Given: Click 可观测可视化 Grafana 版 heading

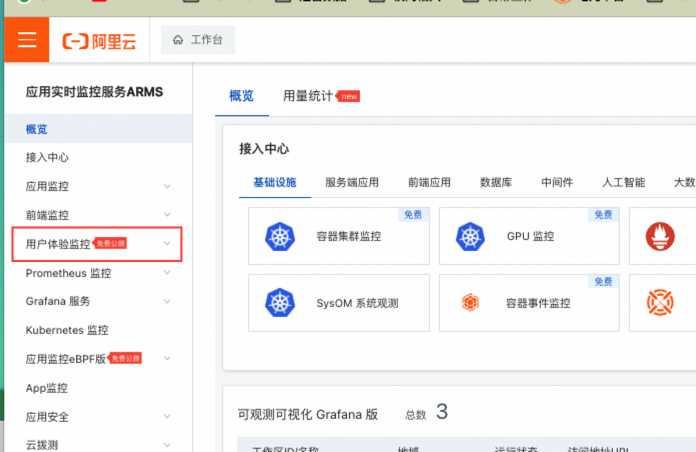Looking at the screenshot, I should pos(308,414).
